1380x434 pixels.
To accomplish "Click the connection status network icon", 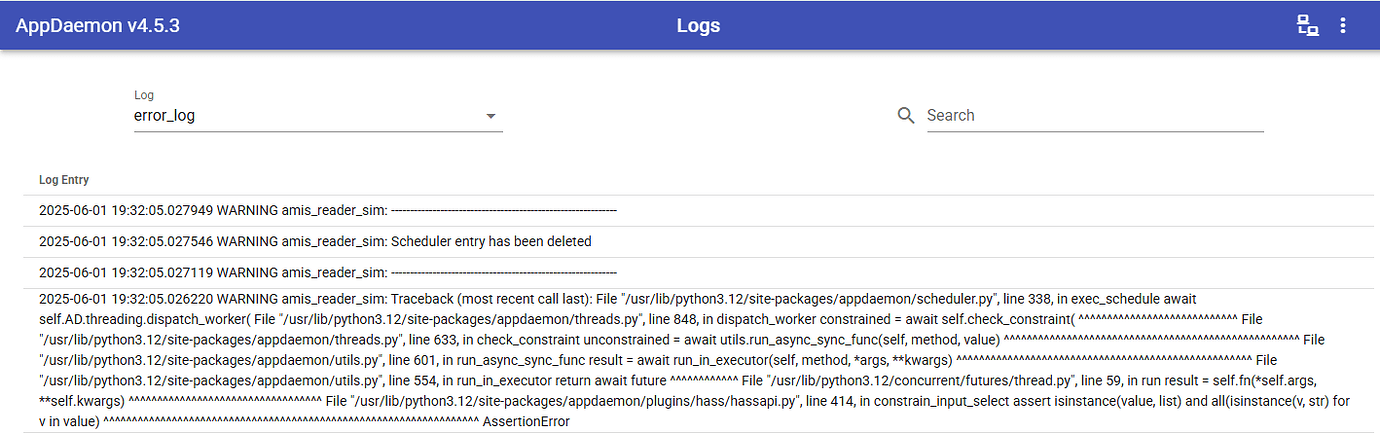I will point(1307,26).
